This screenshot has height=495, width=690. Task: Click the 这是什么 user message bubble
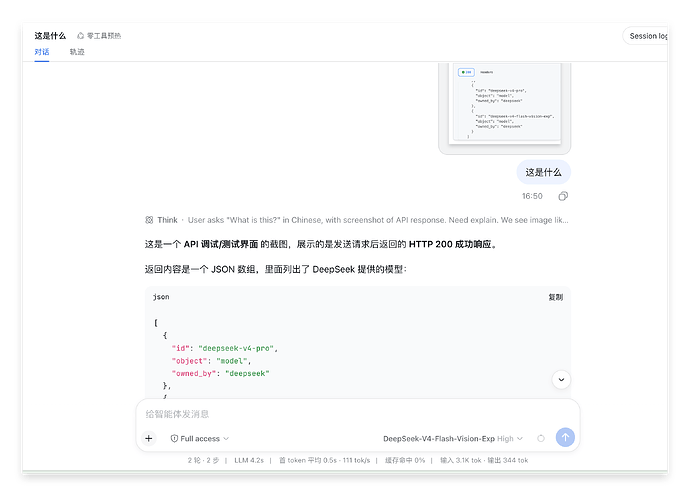point(543,172)
